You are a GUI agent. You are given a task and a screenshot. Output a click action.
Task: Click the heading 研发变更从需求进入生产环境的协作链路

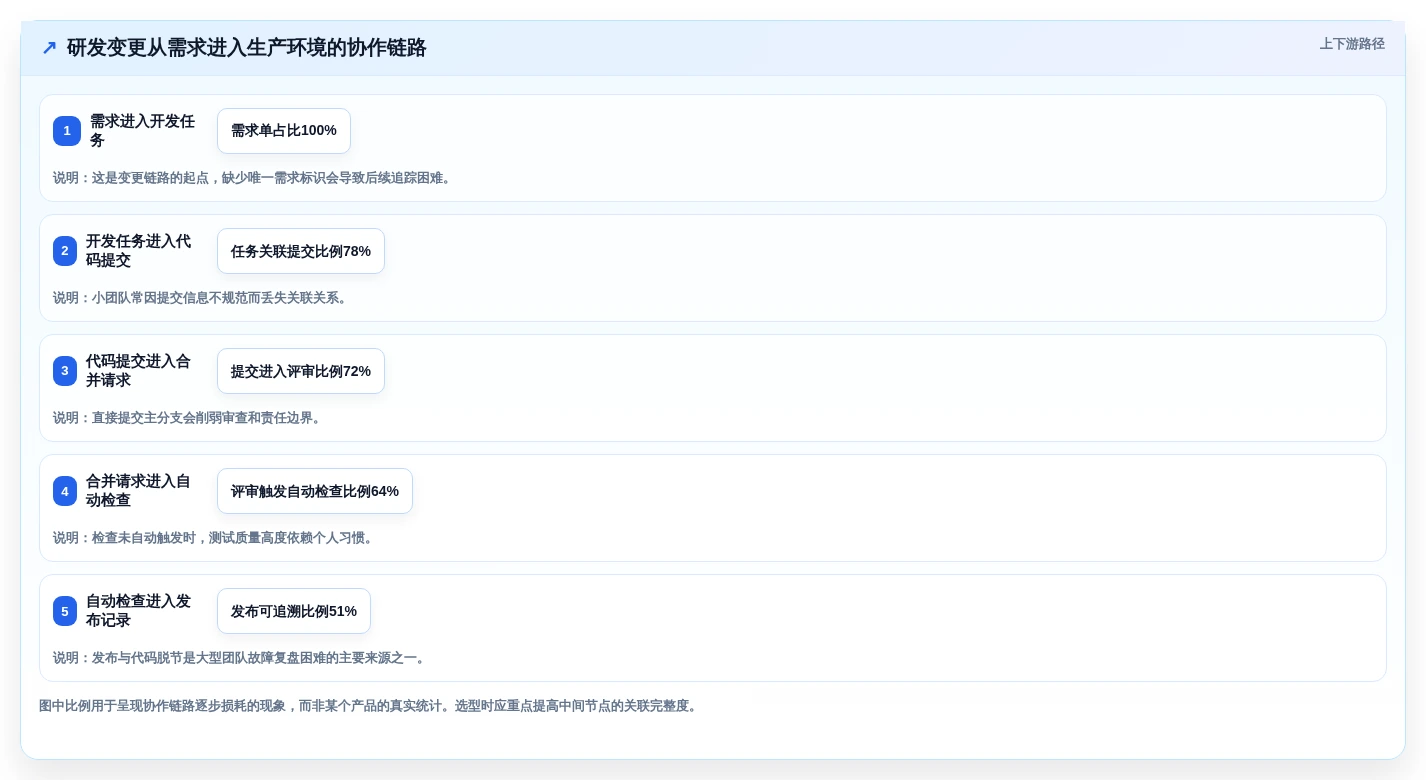point(246,48)
